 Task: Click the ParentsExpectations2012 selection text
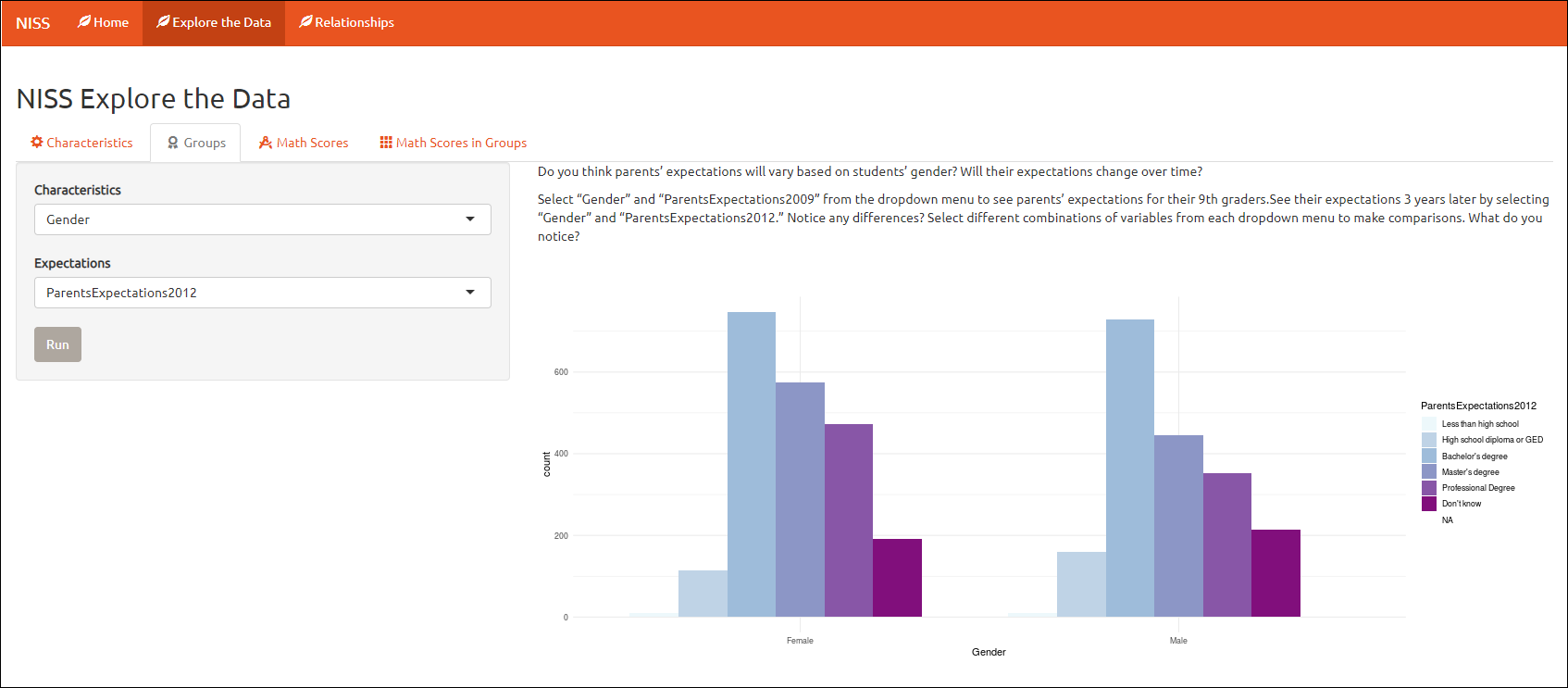click(x=121, y=293)
